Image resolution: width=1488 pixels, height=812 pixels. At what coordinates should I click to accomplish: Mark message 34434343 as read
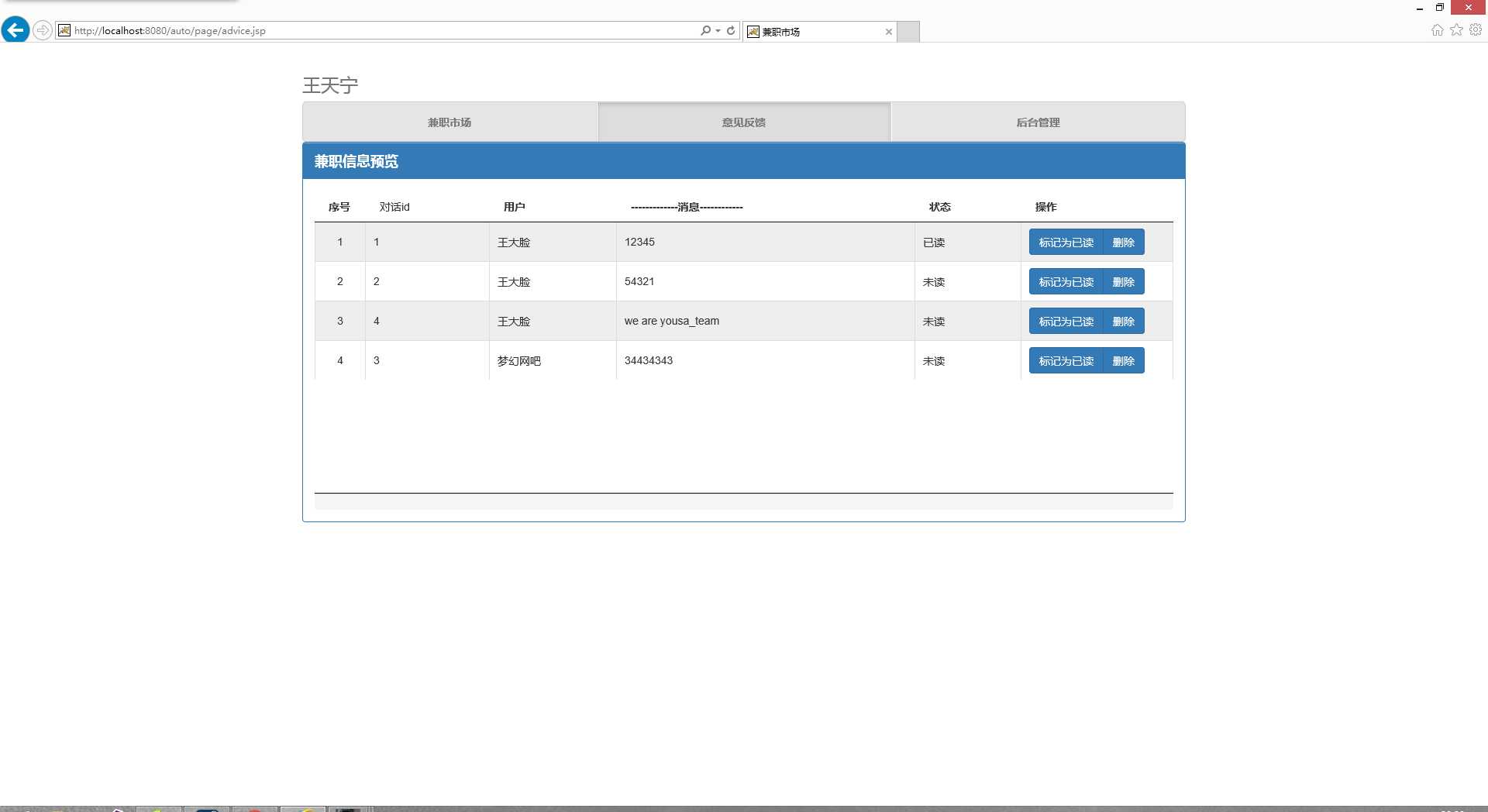pyautogui.click(x=1066, y=361)
